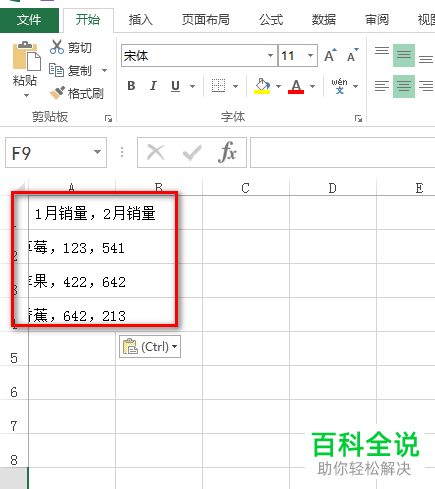Expand the font name dropdown arrow
This screenshot has height=489, width=435.
pyautogui.click(x=271, y=56)
